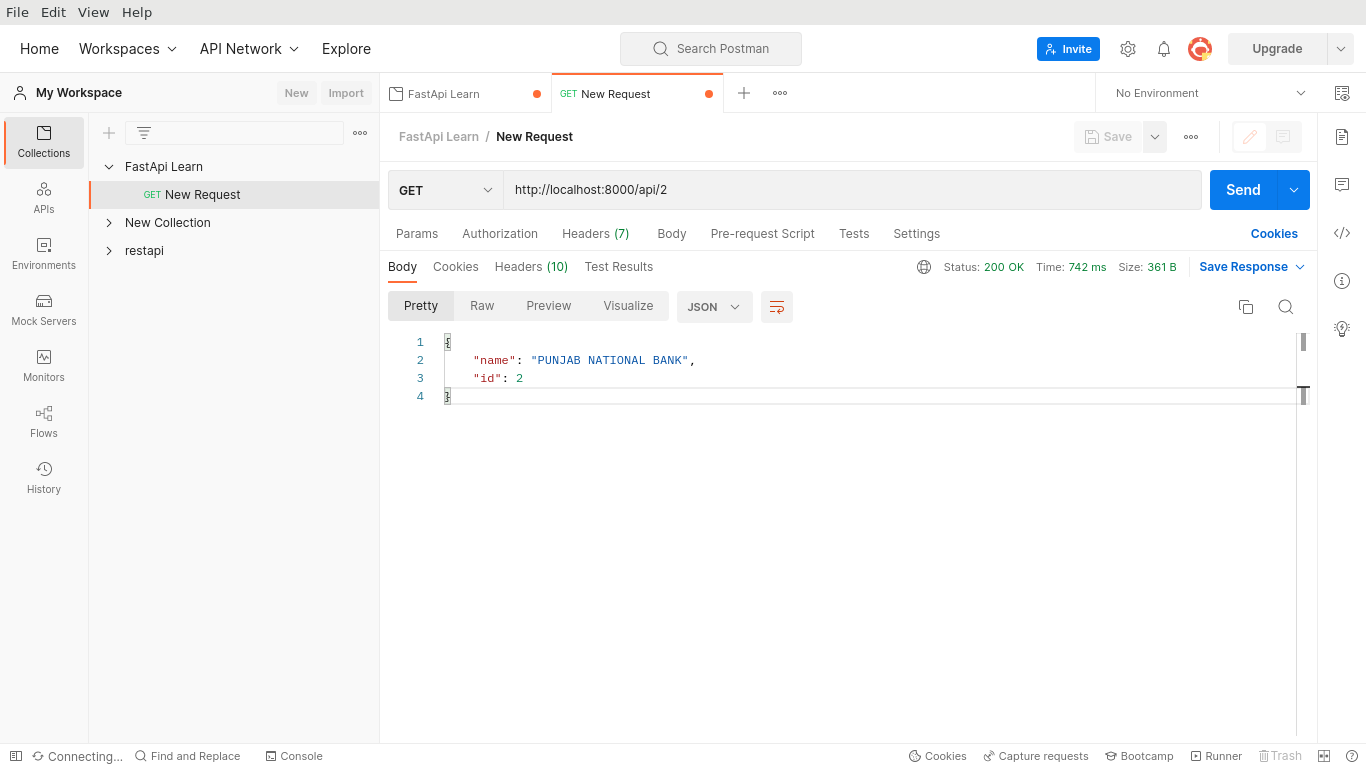Click the plus icon to create new collection
The width and height of the screenshot is (1366, 768).
click(x=109, y=133)
